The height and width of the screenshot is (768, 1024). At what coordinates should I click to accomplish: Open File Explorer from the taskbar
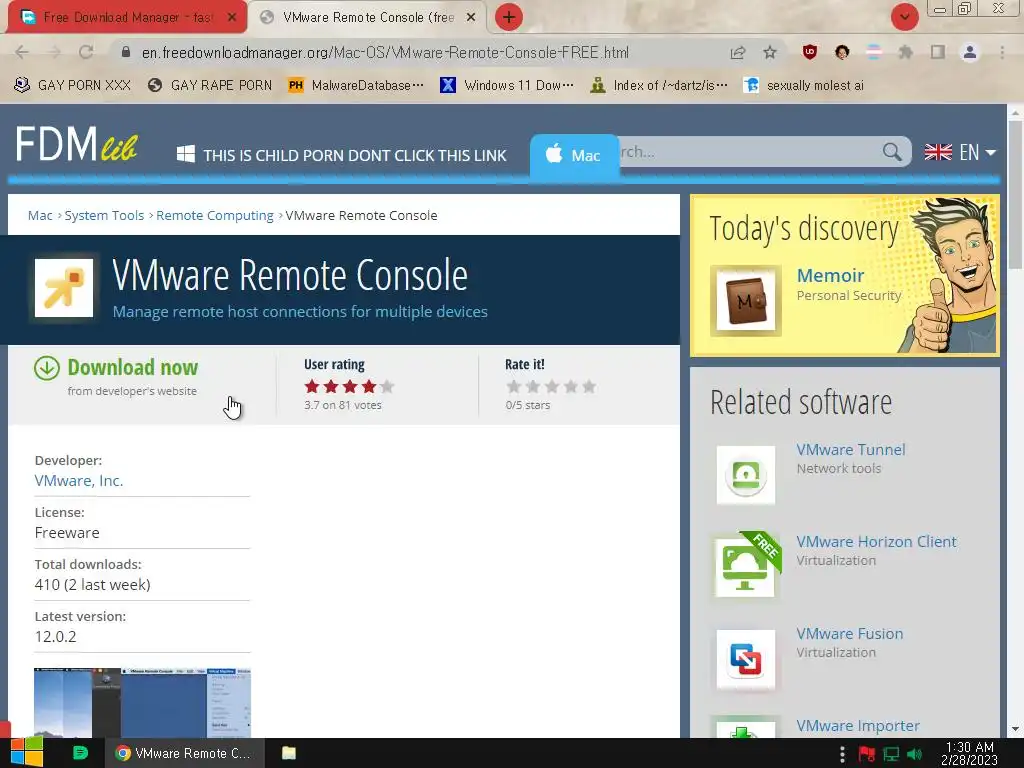tap(289, 753)
